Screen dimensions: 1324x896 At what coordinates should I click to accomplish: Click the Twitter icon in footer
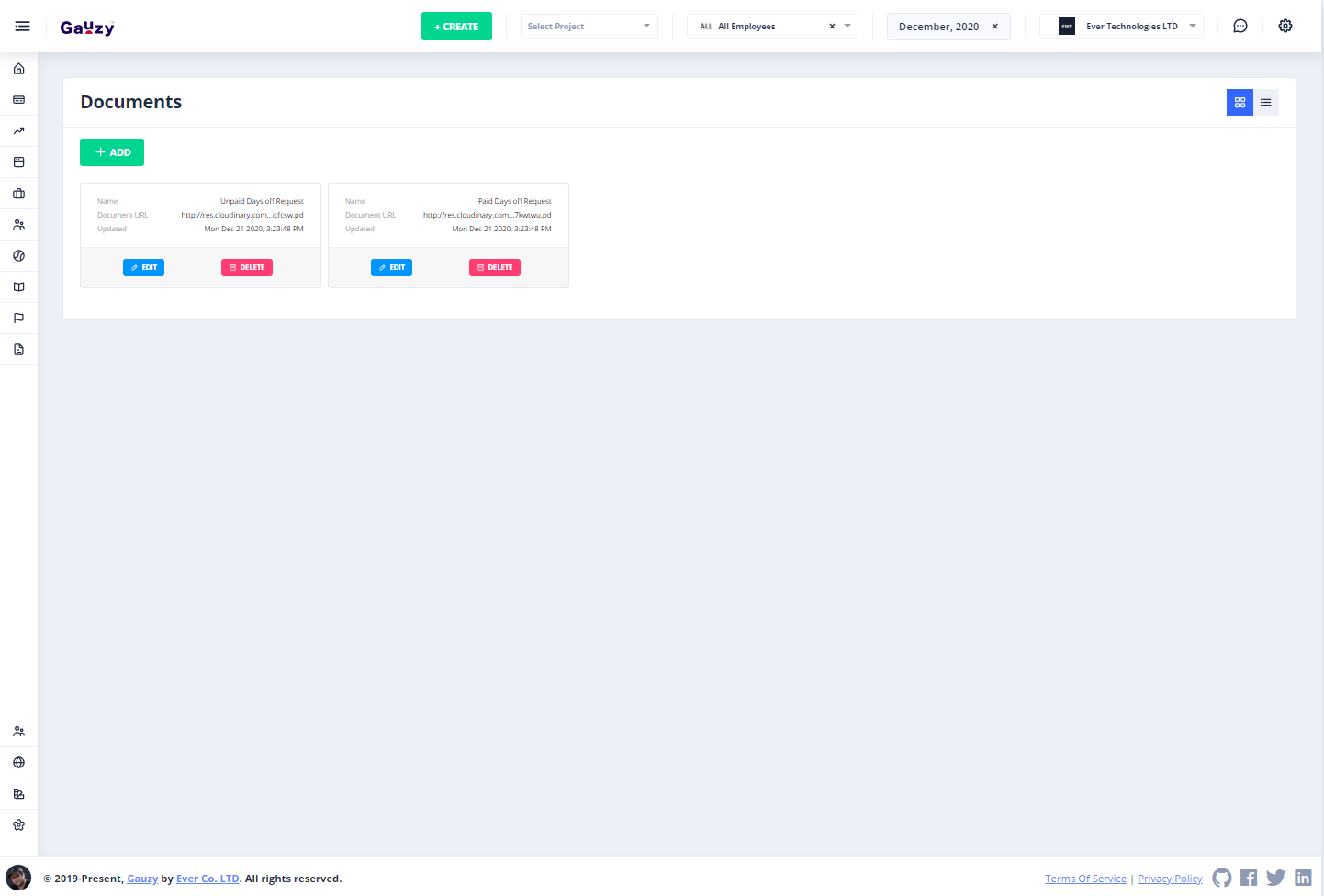tap(1275, 879)
